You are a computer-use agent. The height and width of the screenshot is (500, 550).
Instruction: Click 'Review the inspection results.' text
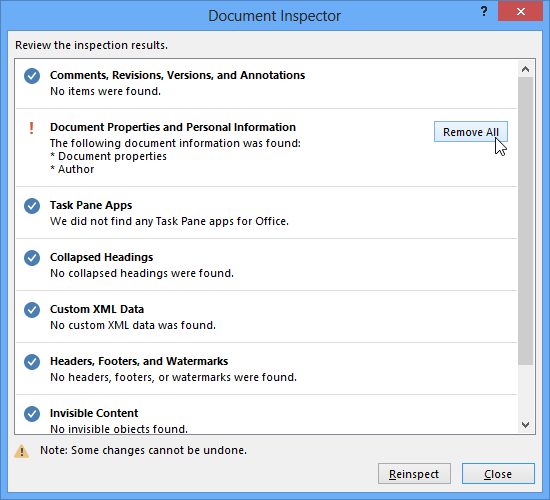click(x=92, y=45)
